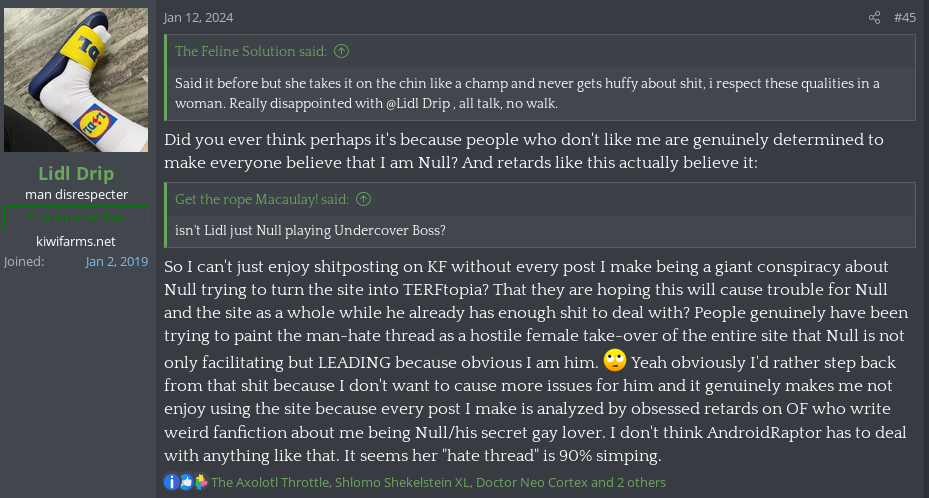Click the Jan 2, 2019 joined date
This screenshot has height=498, width=929.
[x=117, y=262]
